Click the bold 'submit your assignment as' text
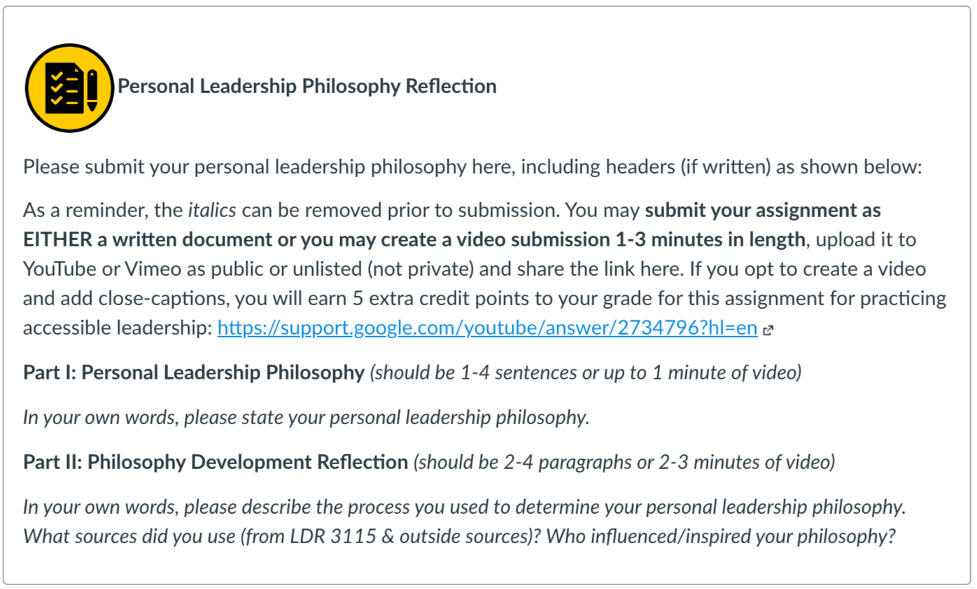The image size is (977, 589). coord(763,210)
